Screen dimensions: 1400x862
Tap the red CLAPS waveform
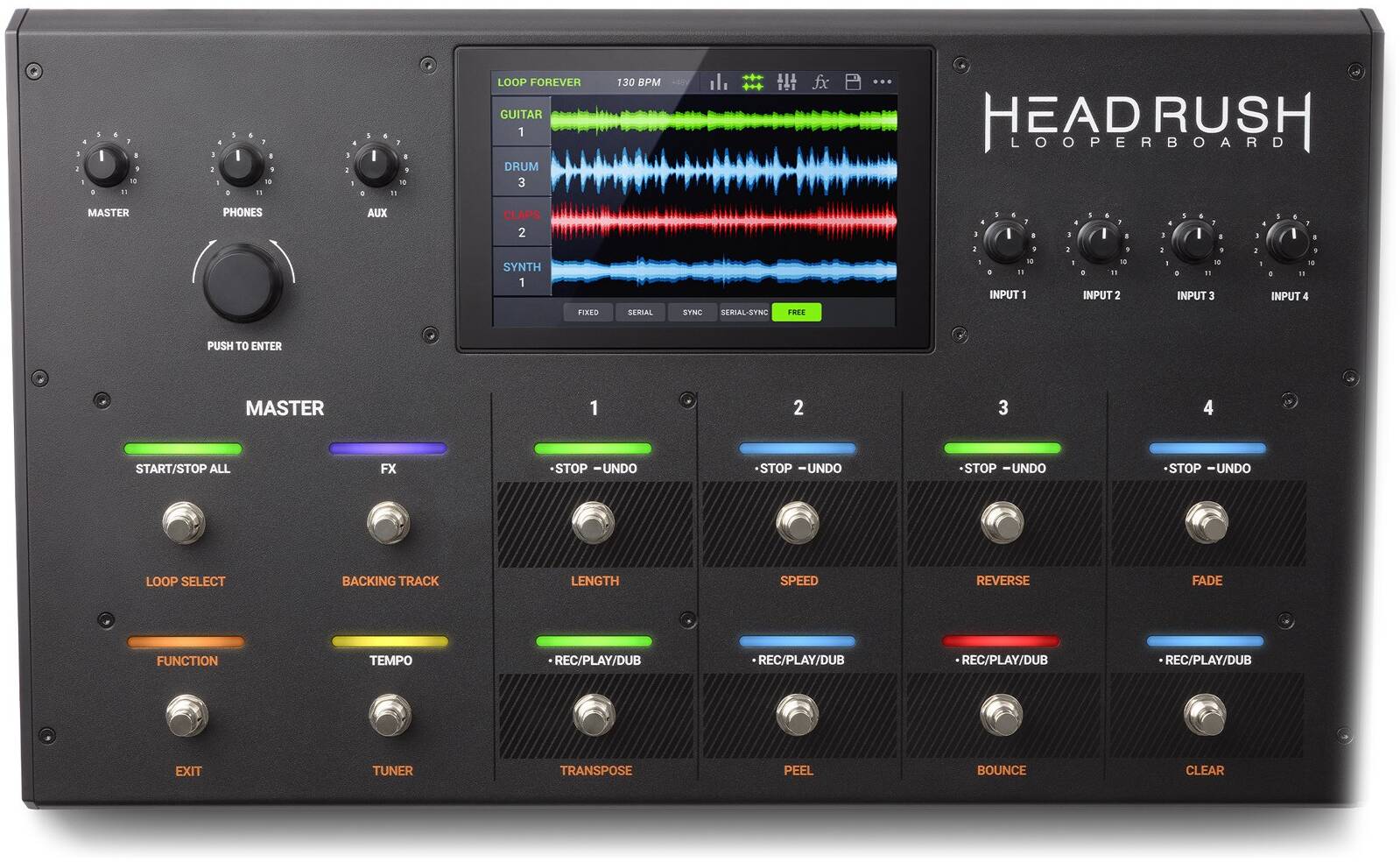(x=724, y=221)
